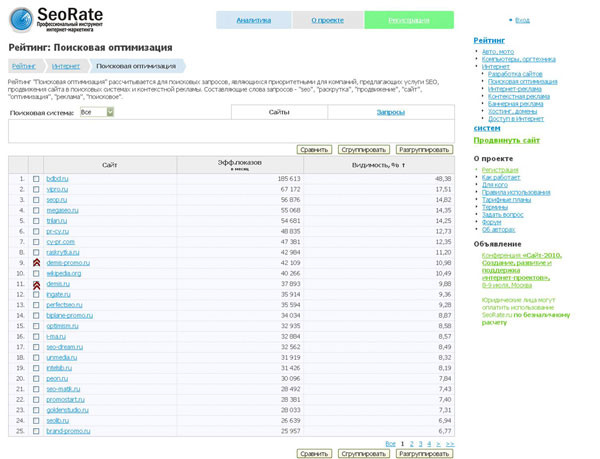Open the Компьютеры, оргтехника category link
The image size is (600, 459).
[518, 59]
